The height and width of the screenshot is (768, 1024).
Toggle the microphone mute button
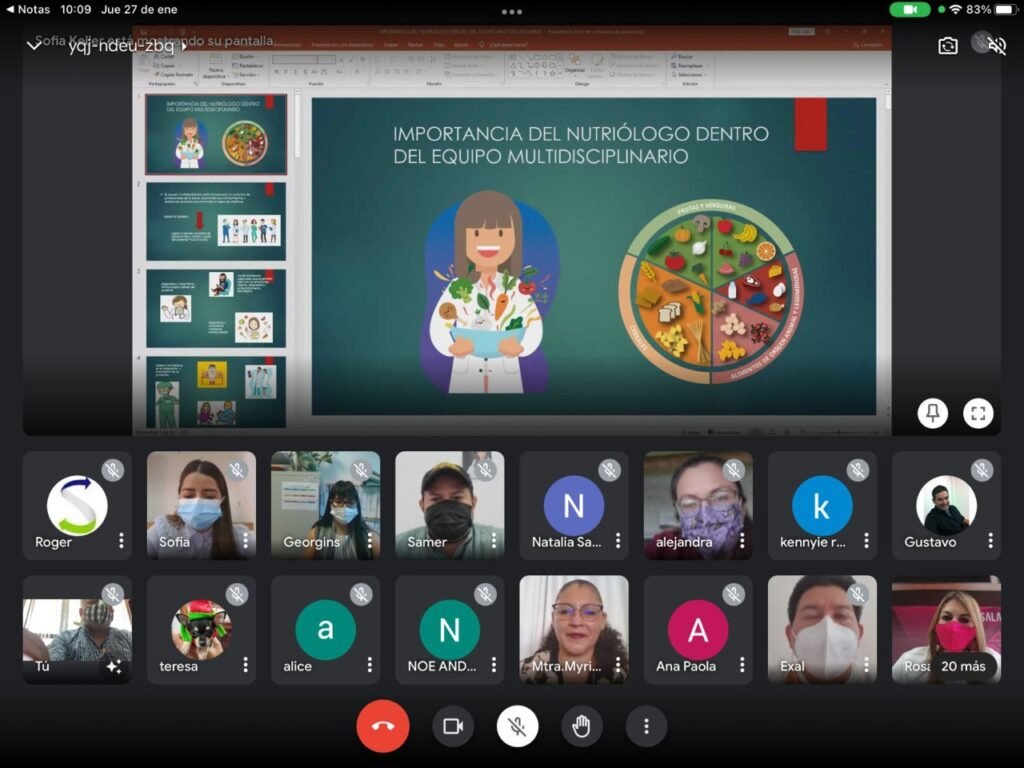[517, 726]
